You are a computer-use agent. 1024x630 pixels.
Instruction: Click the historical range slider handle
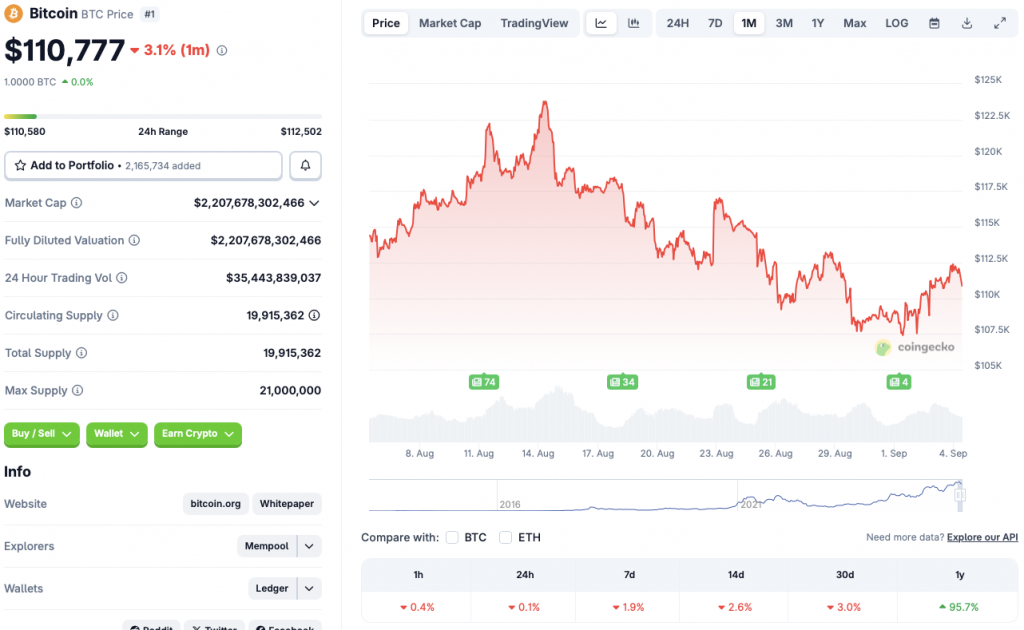pos(959,493)
